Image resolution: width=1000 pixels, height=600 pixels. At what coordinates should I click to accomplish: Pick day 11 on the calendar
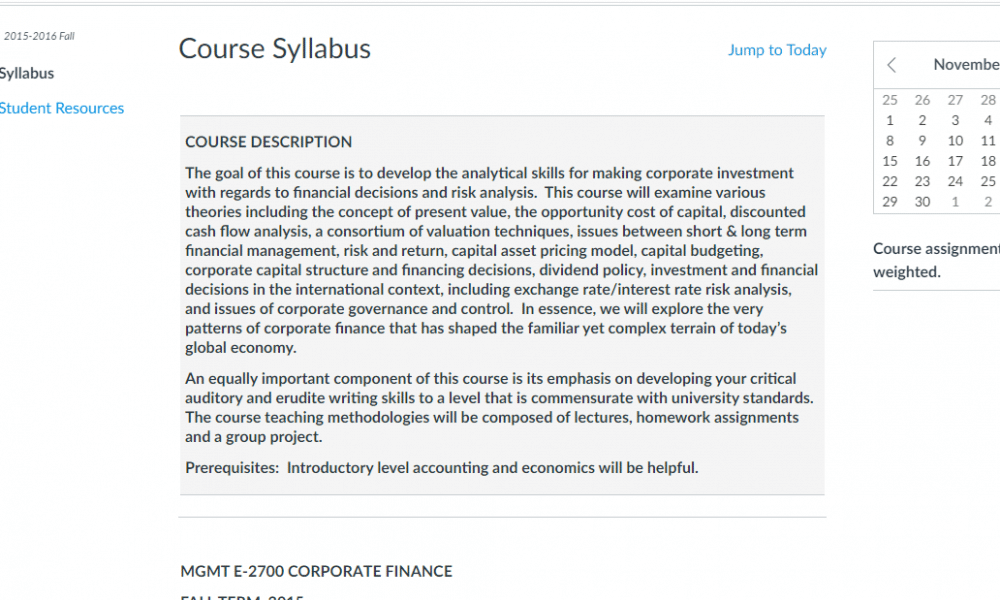988,141
